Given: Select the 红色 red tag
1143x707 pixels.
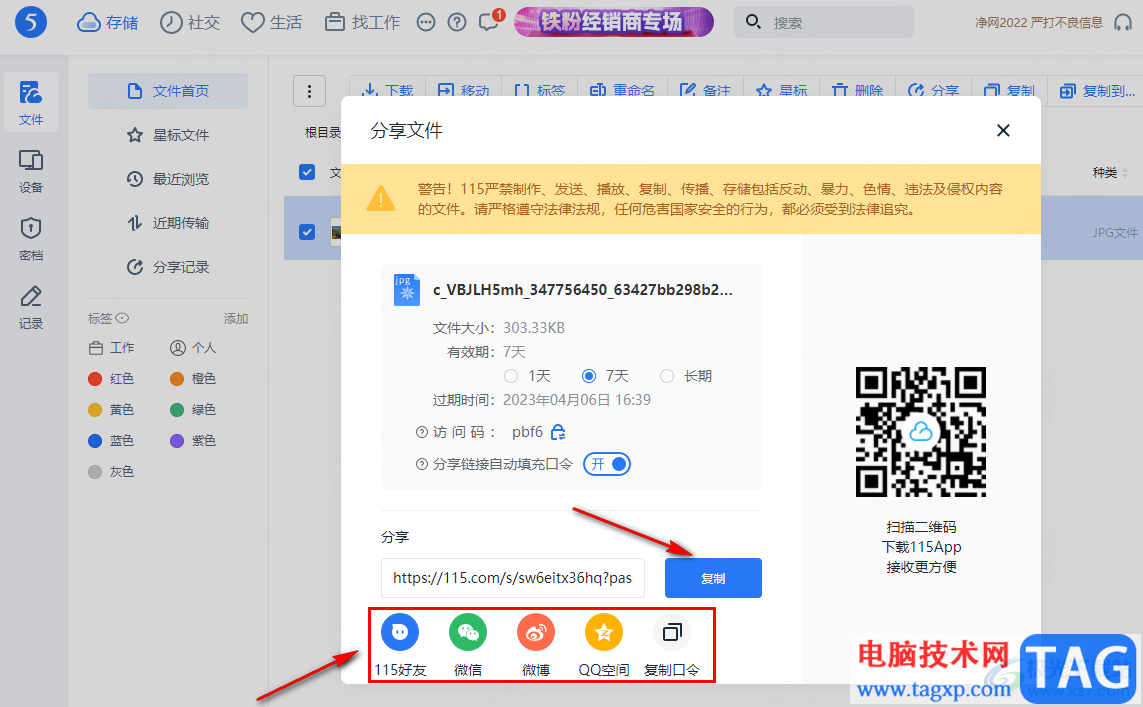Looking at the screenshot, I should pos(112,378).
